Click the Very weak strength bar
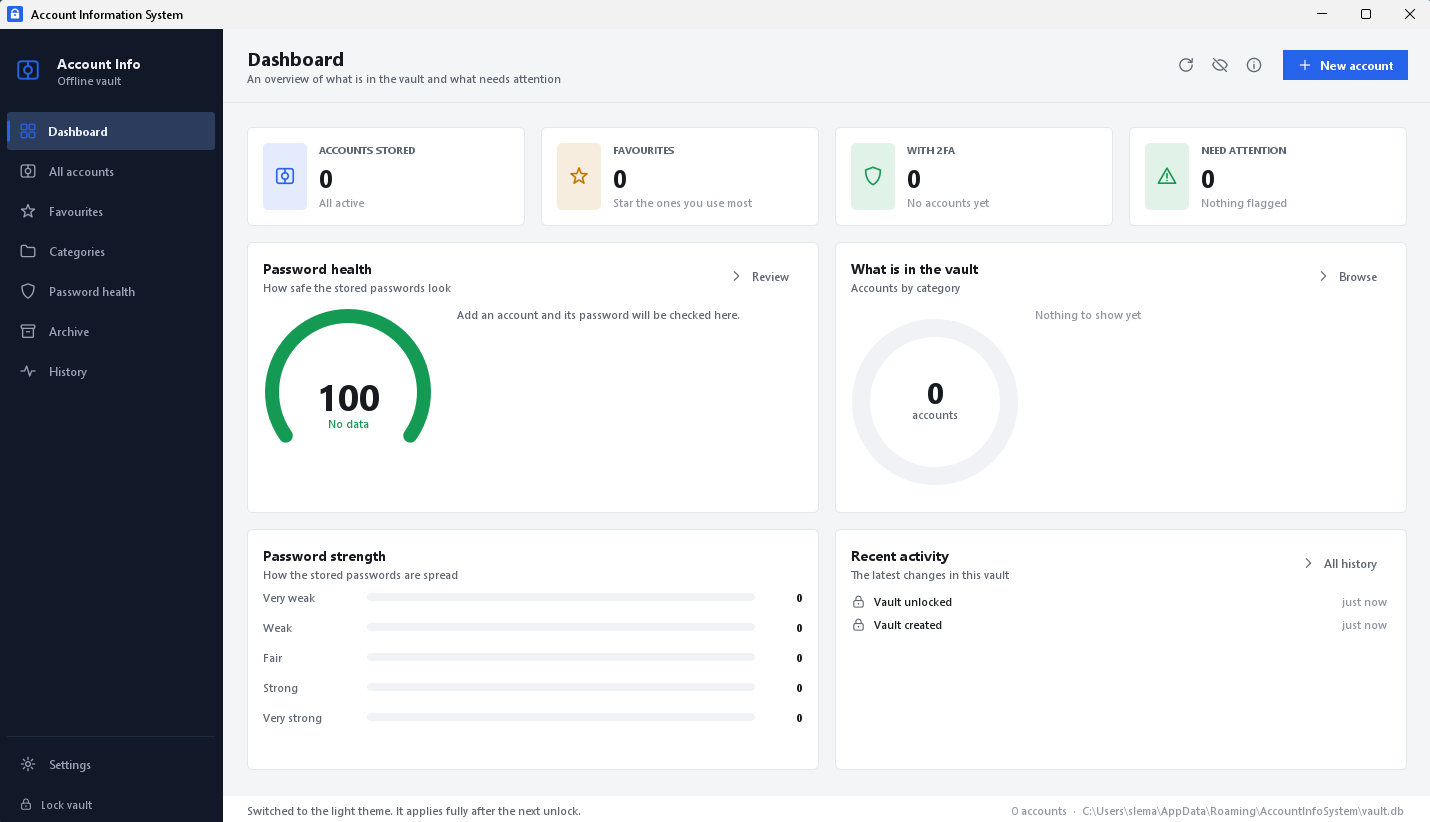The image size is (1430, 822). tap(561, 598)
